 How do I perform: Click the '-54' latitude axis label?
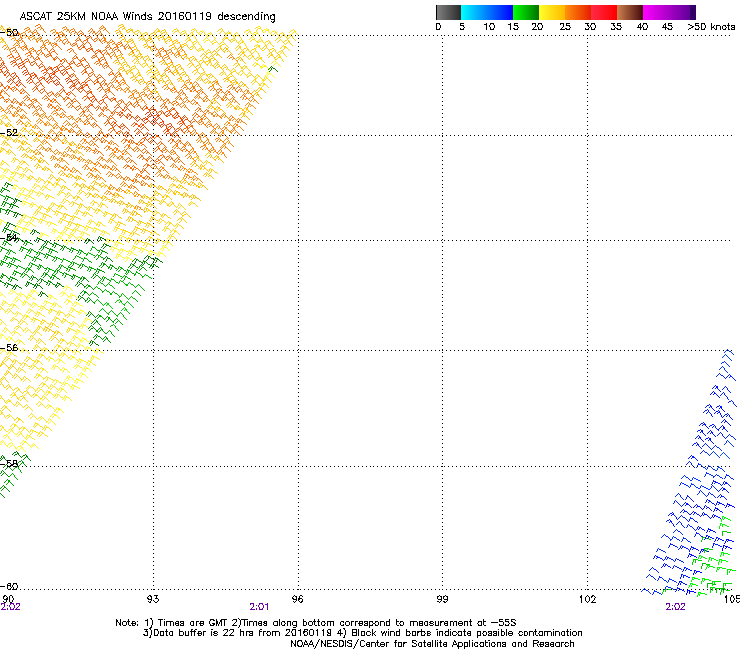tap(9, 238)
